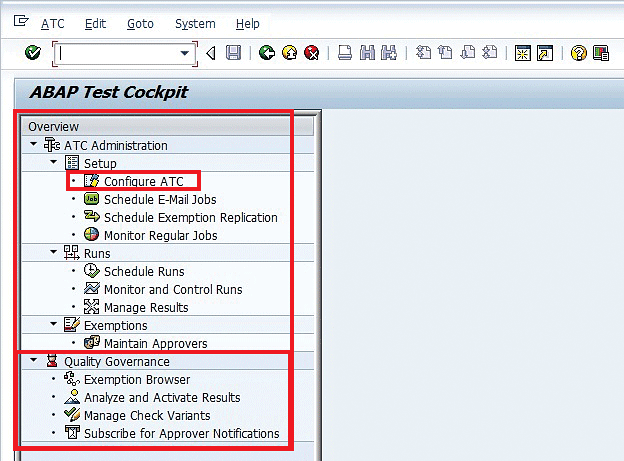
Task: Click the Overview column header
Action: click(167, 127)
